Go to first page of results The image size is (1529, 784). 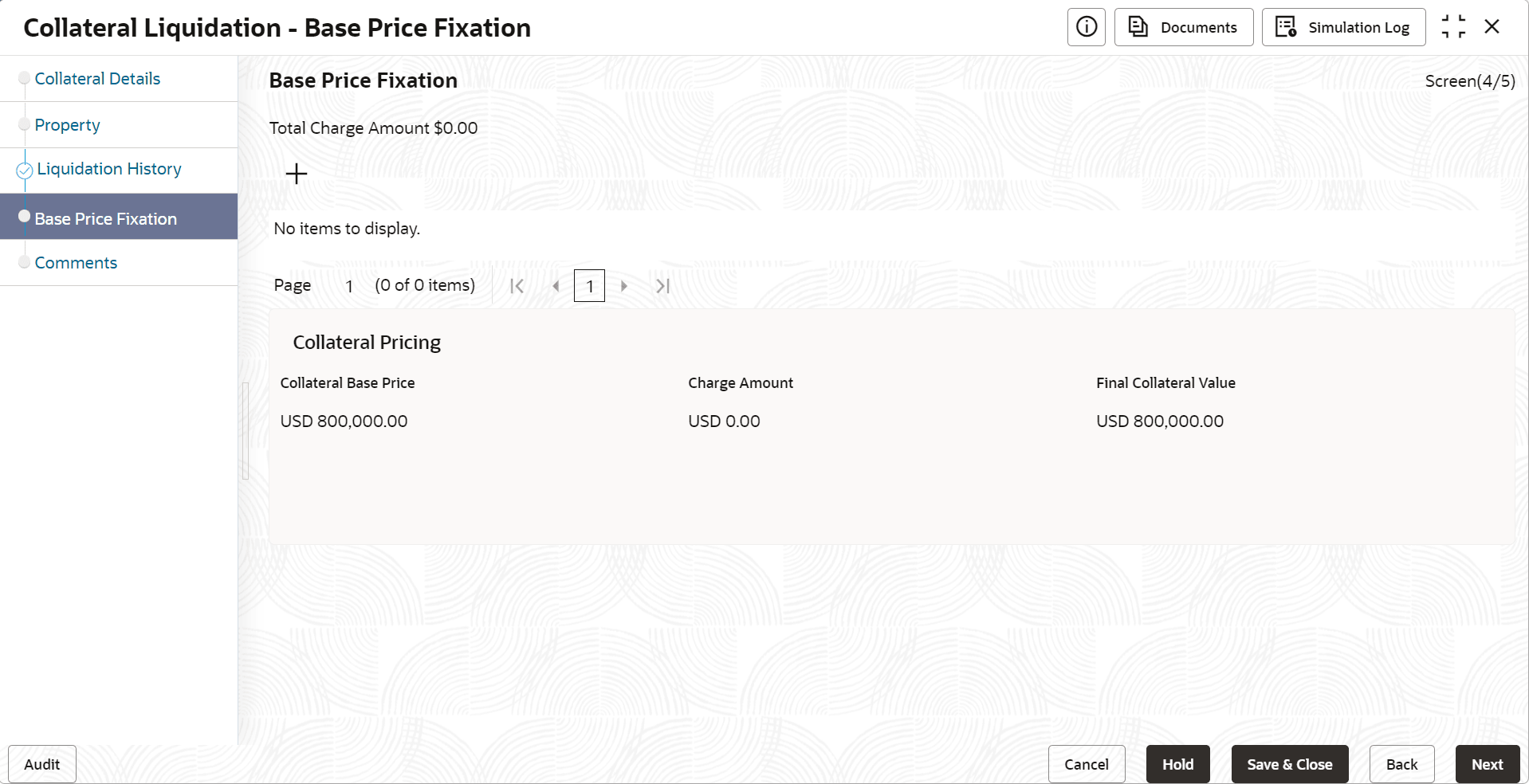point(517,286)
